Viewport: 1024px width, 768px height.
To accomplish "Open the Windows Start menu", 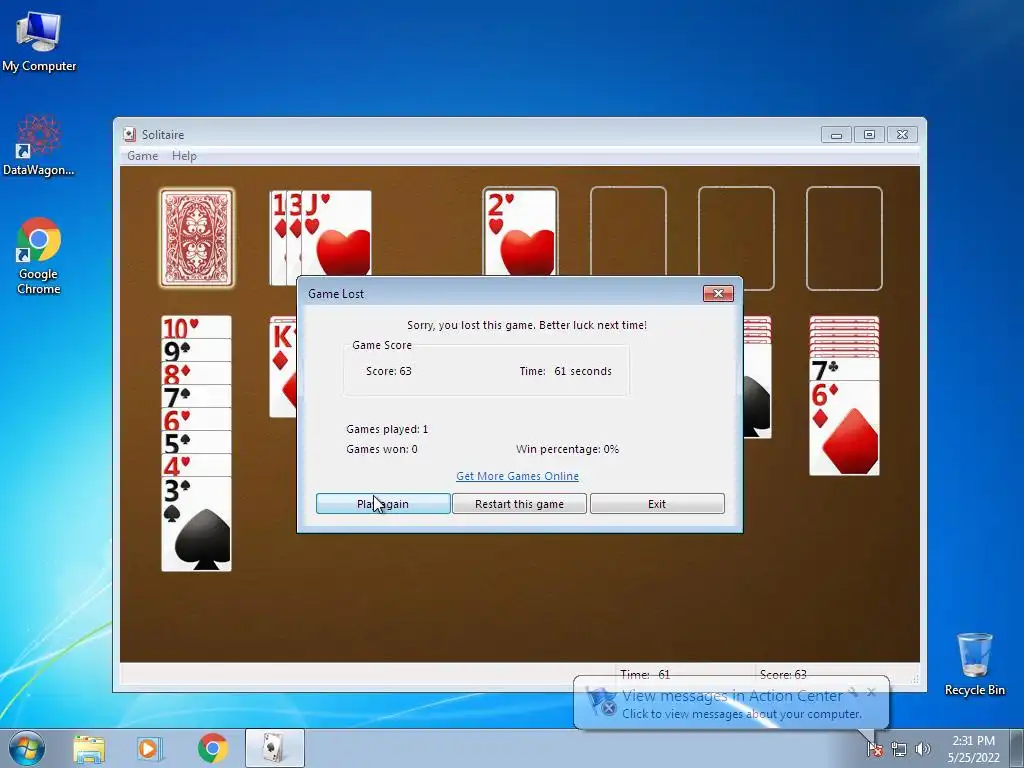I will 26,748.
